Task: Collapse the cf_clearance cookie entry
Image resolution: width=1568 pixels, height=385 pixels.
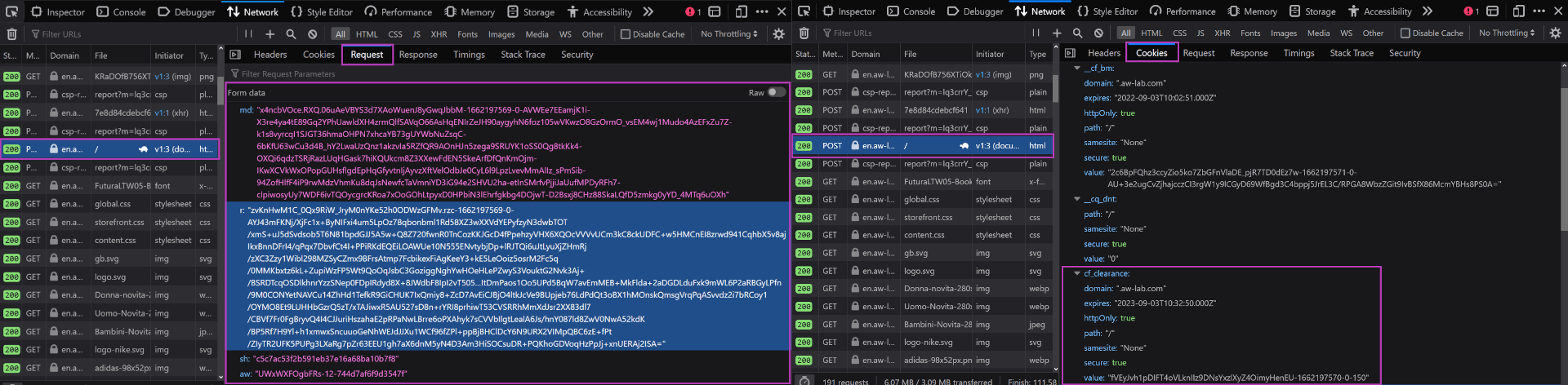Action: point(1076,274)
